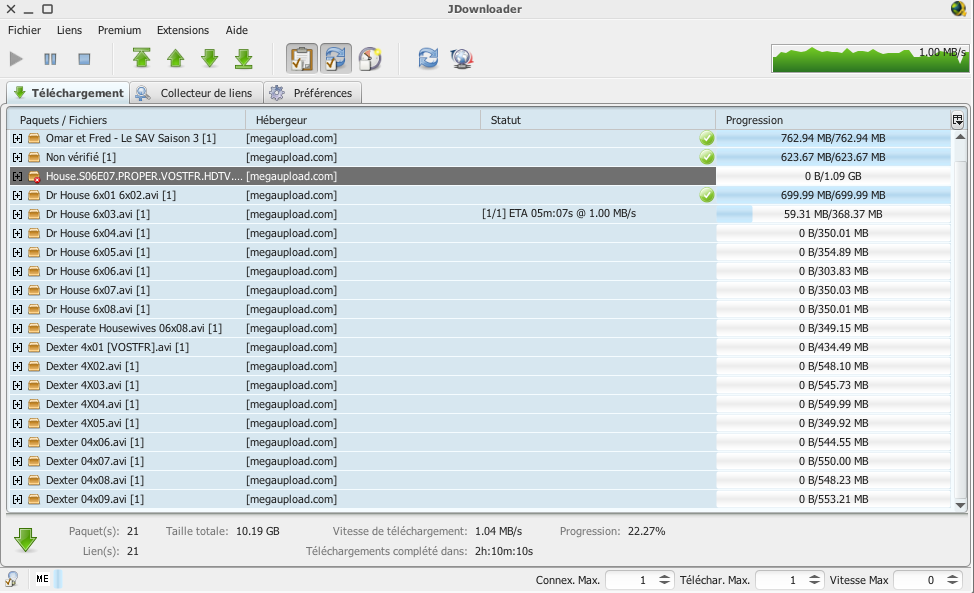Click the folder icon for Dexter 4X02.avi
The width and height of the screenshot is (974, 593).
(34, 366)
